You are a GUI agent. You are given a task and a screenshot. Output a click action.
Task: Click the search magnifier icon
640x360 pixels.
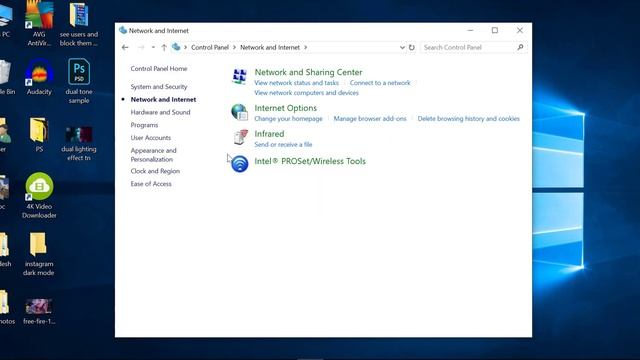[x=520, y=47]
